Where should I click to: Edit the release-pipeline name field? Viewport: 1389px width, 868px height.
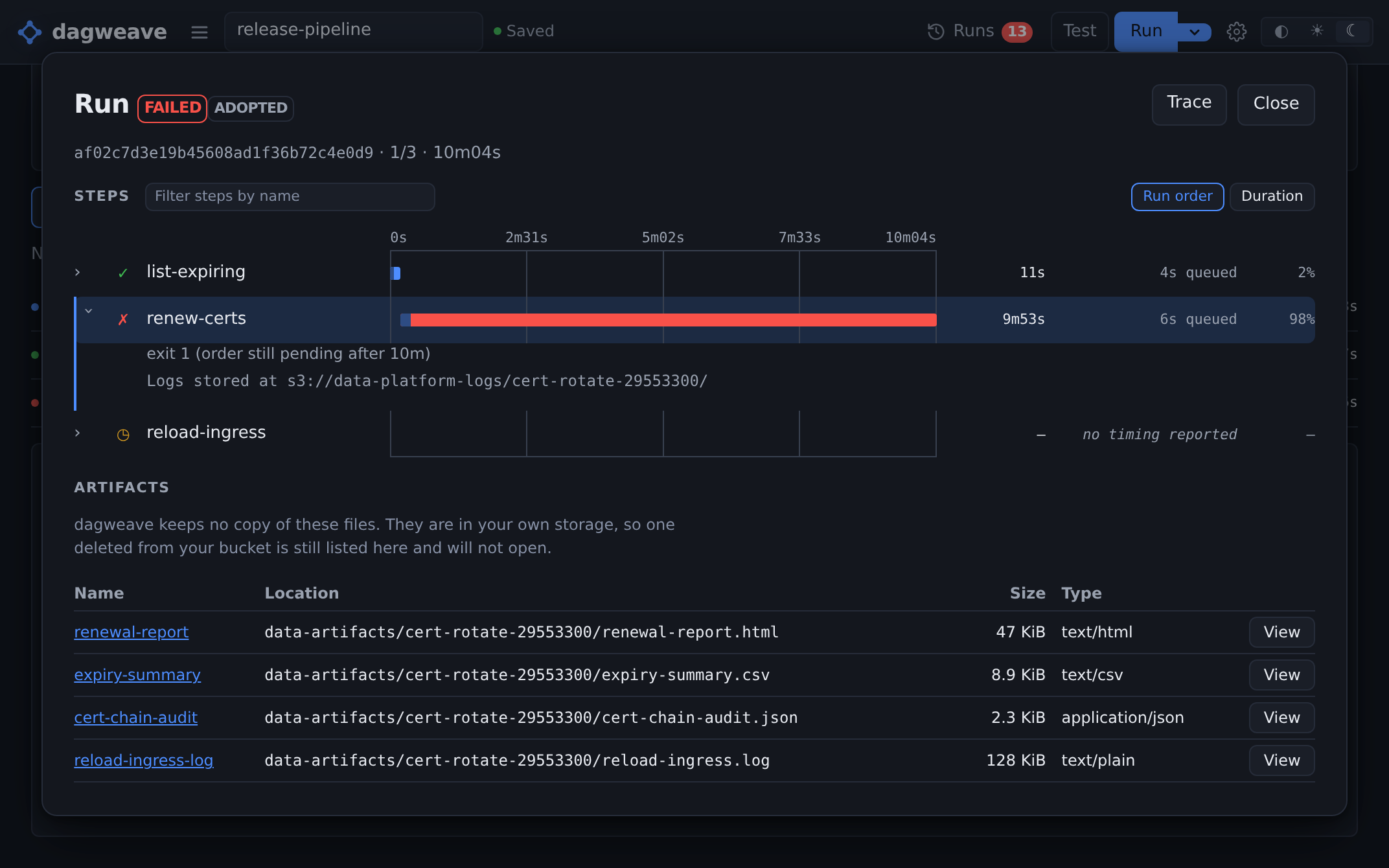pyautogui.click(x=354, y=31)
